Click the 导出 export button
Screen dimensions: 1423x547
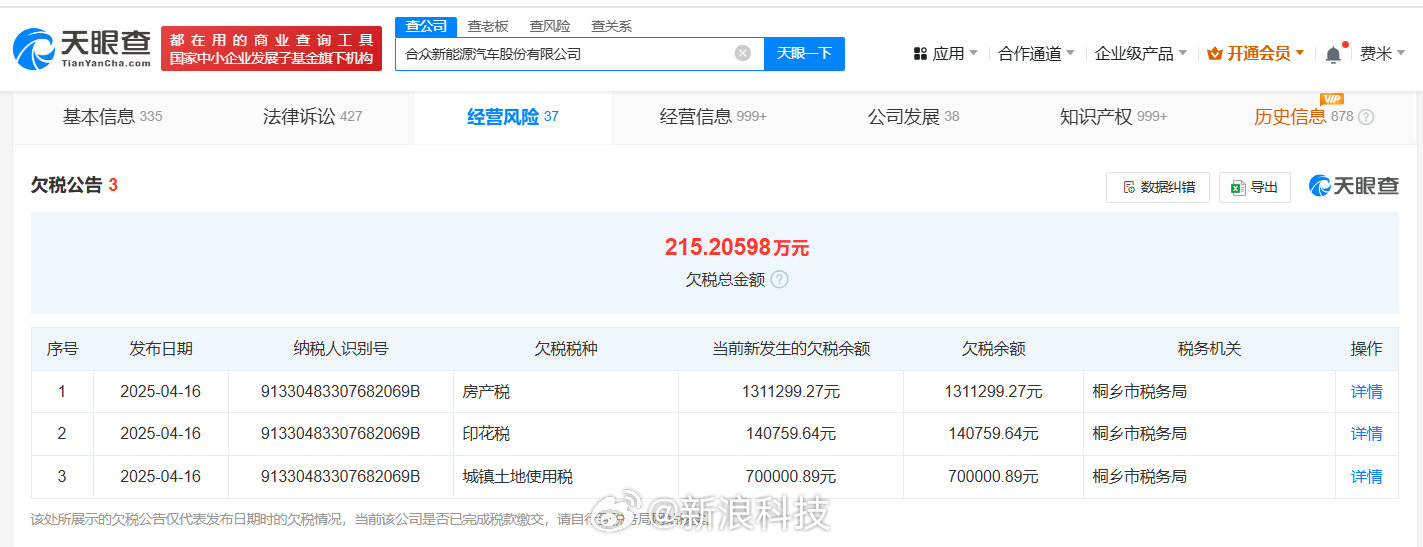1255,187
